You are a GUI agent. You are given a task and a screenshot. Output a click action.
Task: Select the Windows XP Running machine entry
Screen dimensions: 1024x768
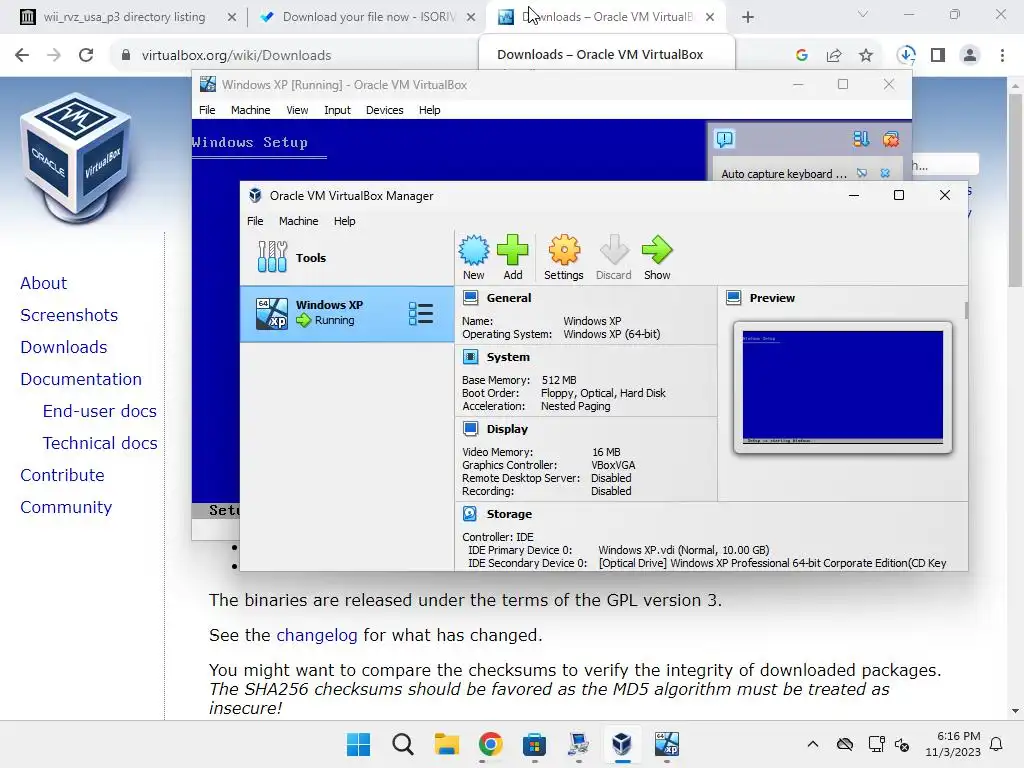347,313
